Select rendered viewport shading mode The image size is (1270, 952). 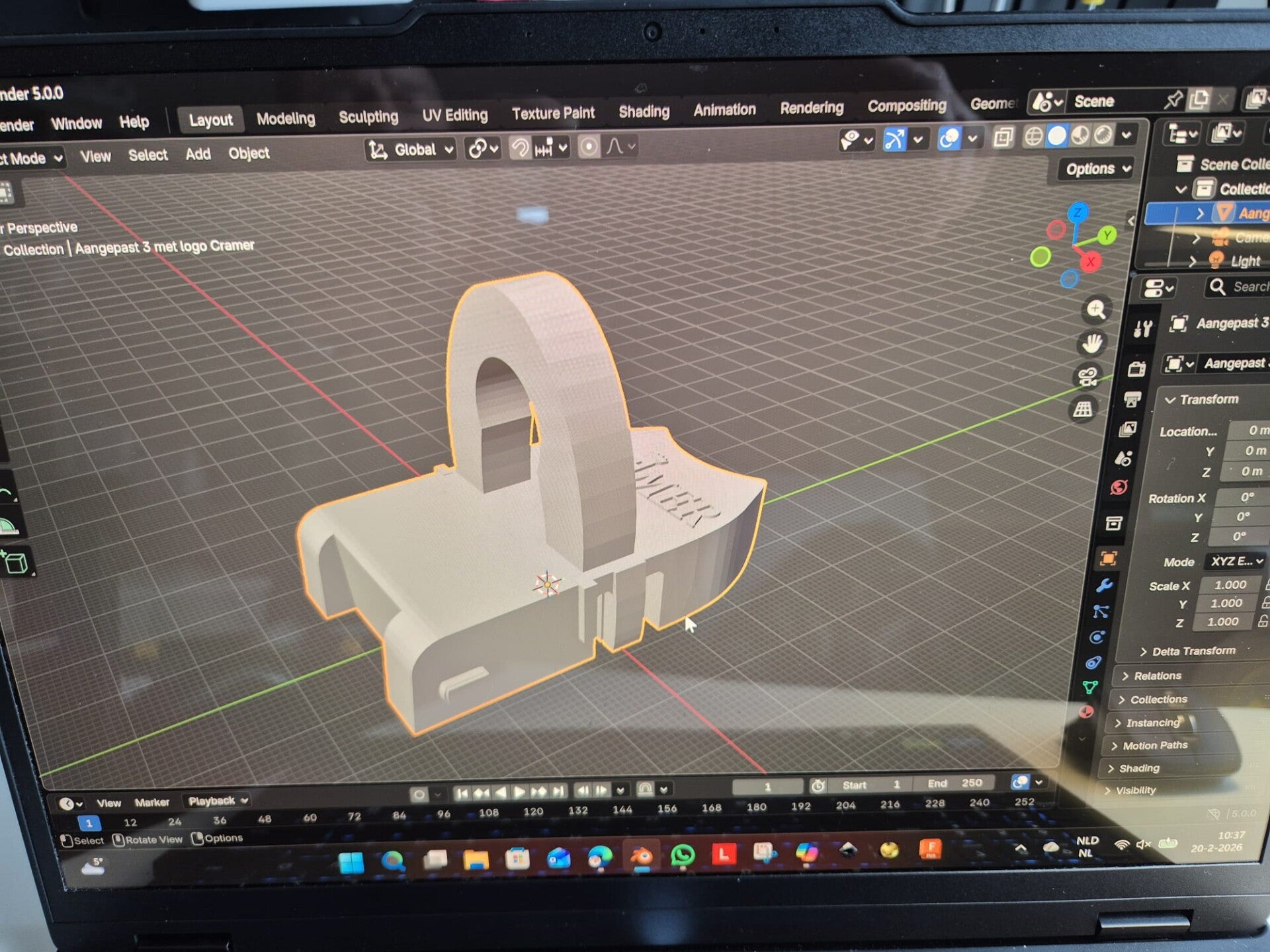pos(1103,136)
